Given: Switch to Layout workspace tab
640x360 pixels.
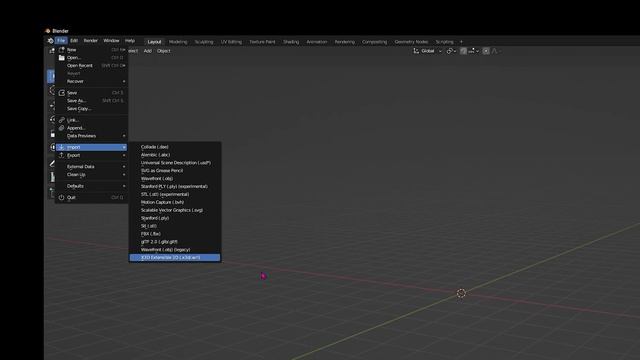Looking at the screenshot, I should (x=154, y=42).
